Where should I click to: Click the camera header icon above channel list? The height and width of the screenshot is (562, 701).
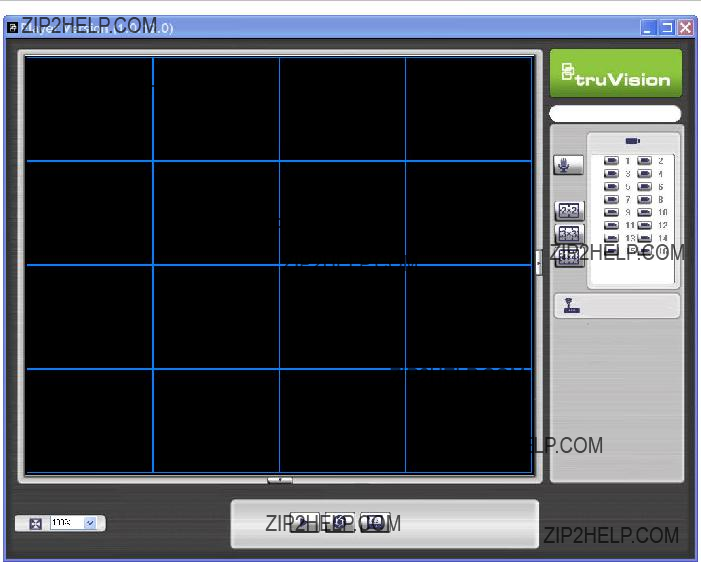[x=633, y=141]
